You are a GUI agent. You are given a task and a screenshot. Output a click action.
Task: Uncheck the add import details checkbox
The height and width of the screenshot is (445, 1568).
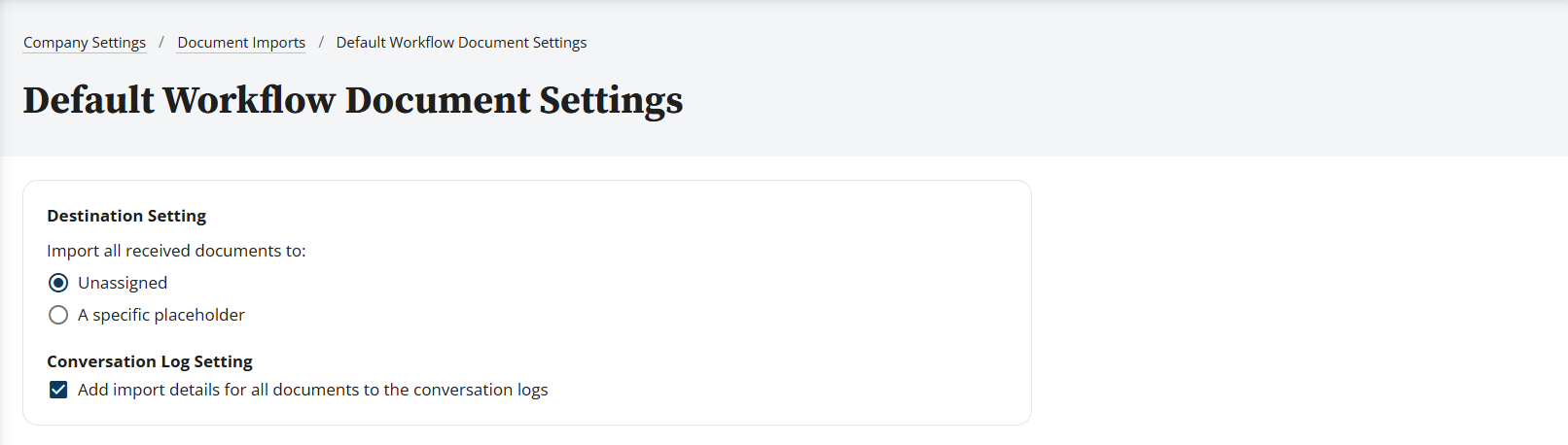58,390
